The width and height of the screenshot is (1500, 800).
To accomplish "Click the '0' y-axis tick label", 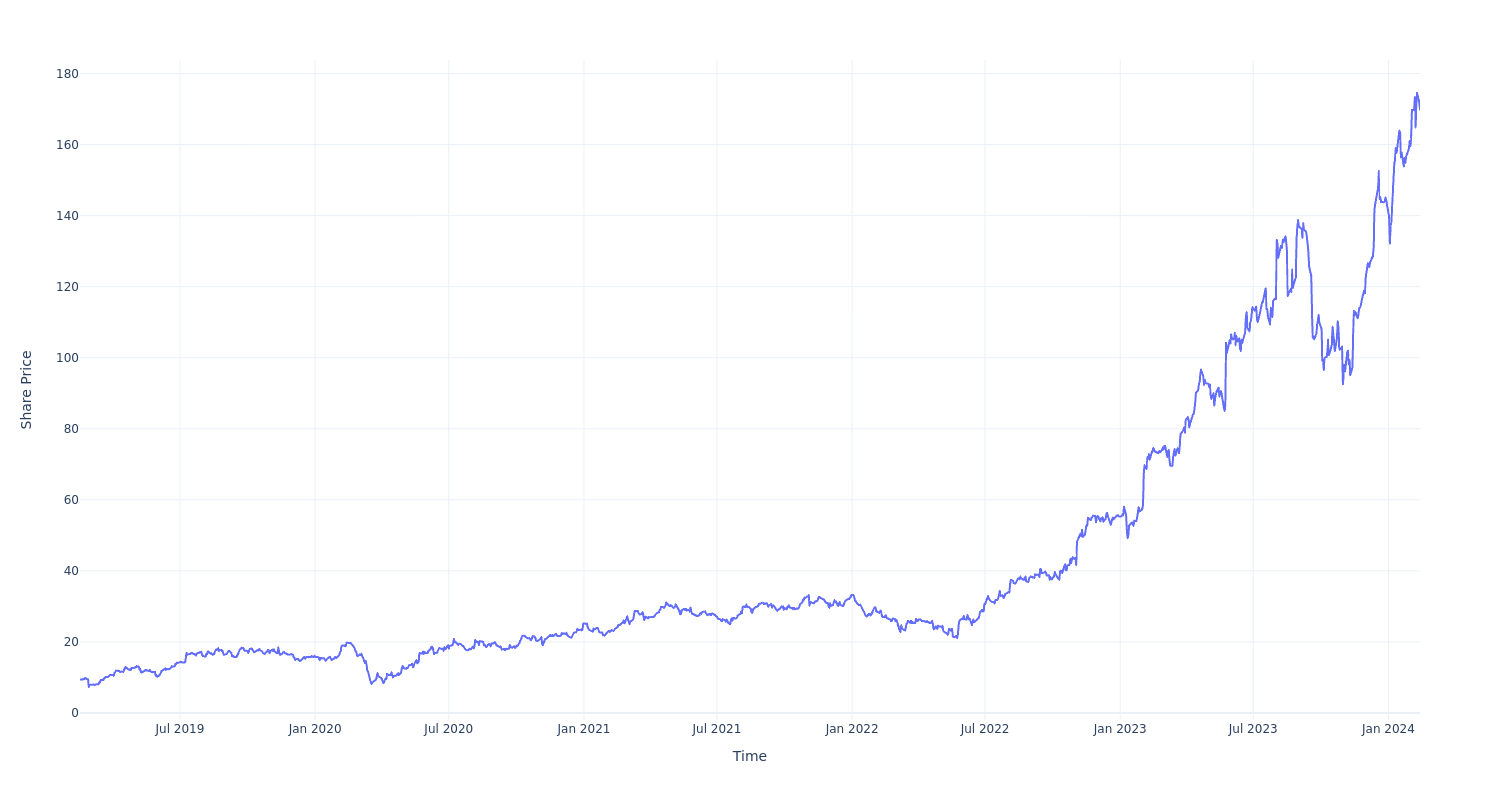I will pos(74,713).
